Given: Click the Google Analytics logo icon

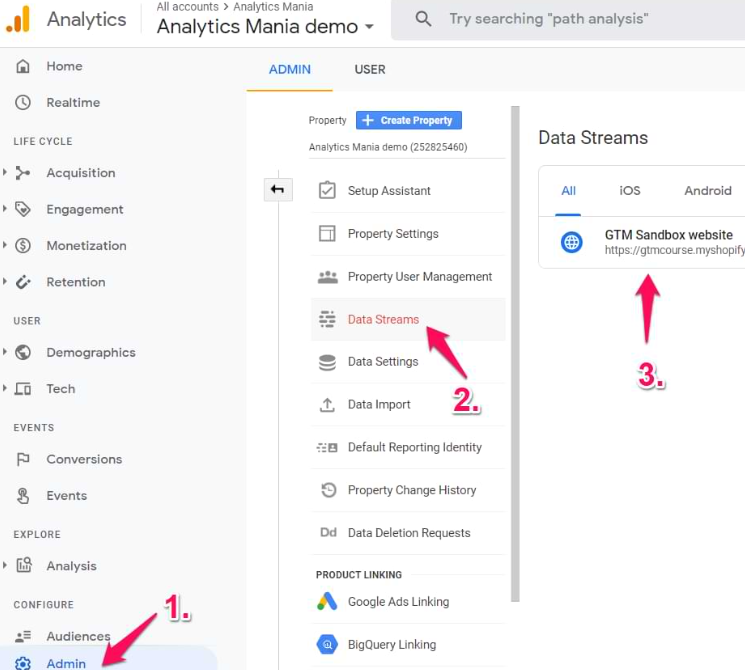Looking at the screenshot, I should [18, 19].
